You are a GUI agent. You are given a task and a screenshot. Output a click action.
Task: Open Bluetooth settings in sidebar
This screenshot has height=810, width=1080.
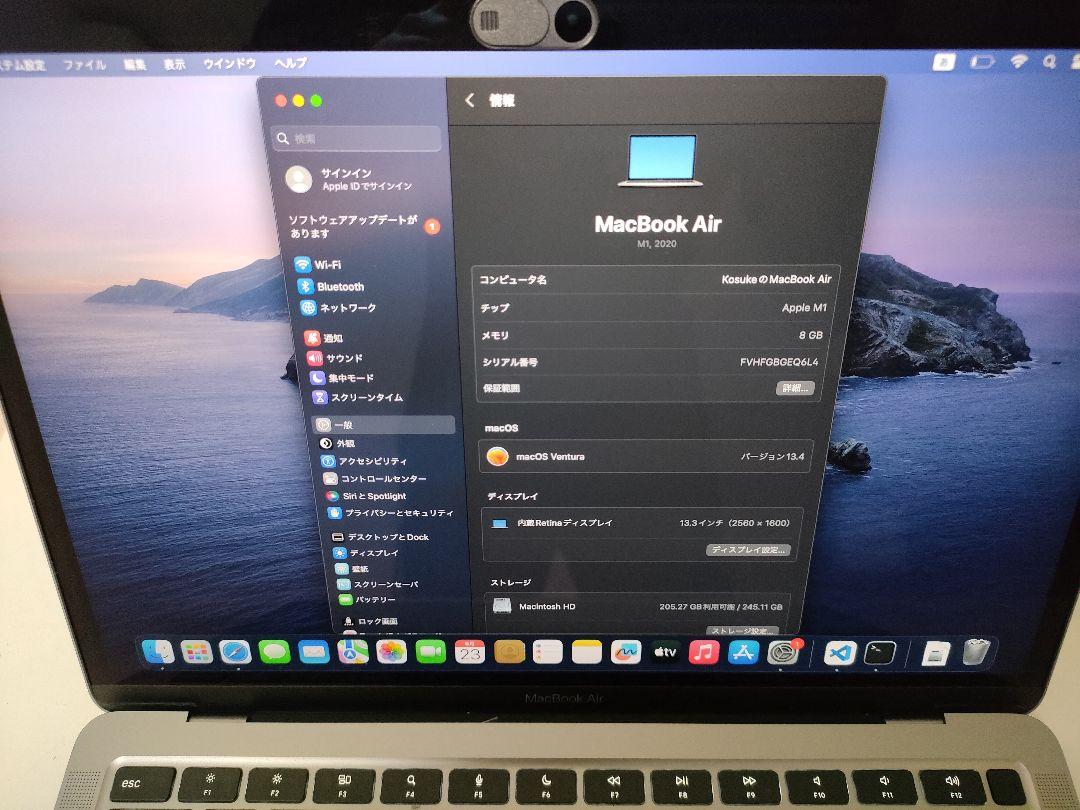coord(331,287)
